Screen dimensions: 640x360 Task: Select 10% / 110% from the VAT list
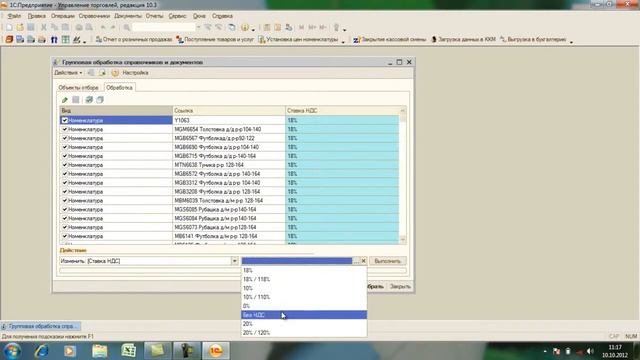pos(304,297)
